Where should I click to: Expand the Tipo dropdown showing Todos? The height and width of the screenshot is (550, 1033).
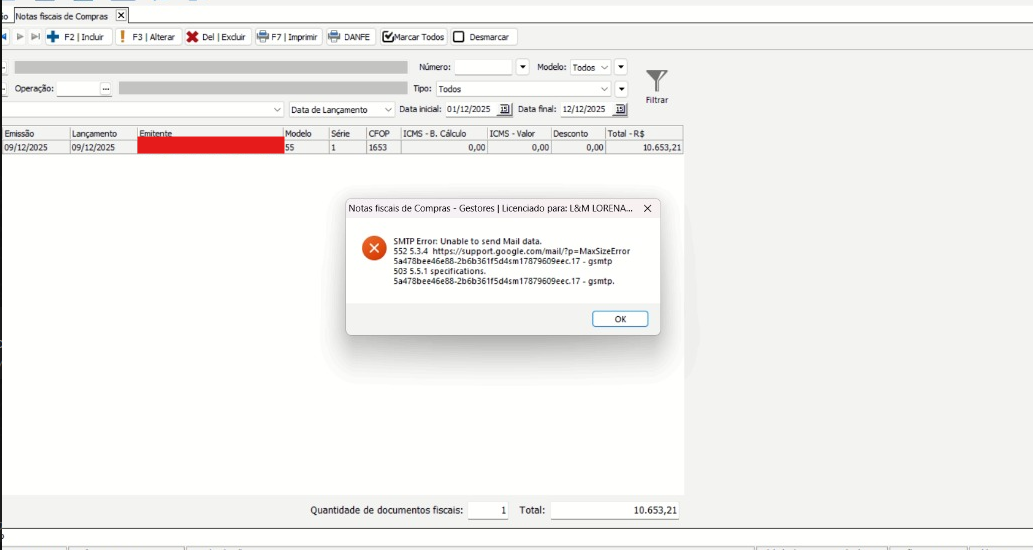pyautogui.click(x=604, y=89)
